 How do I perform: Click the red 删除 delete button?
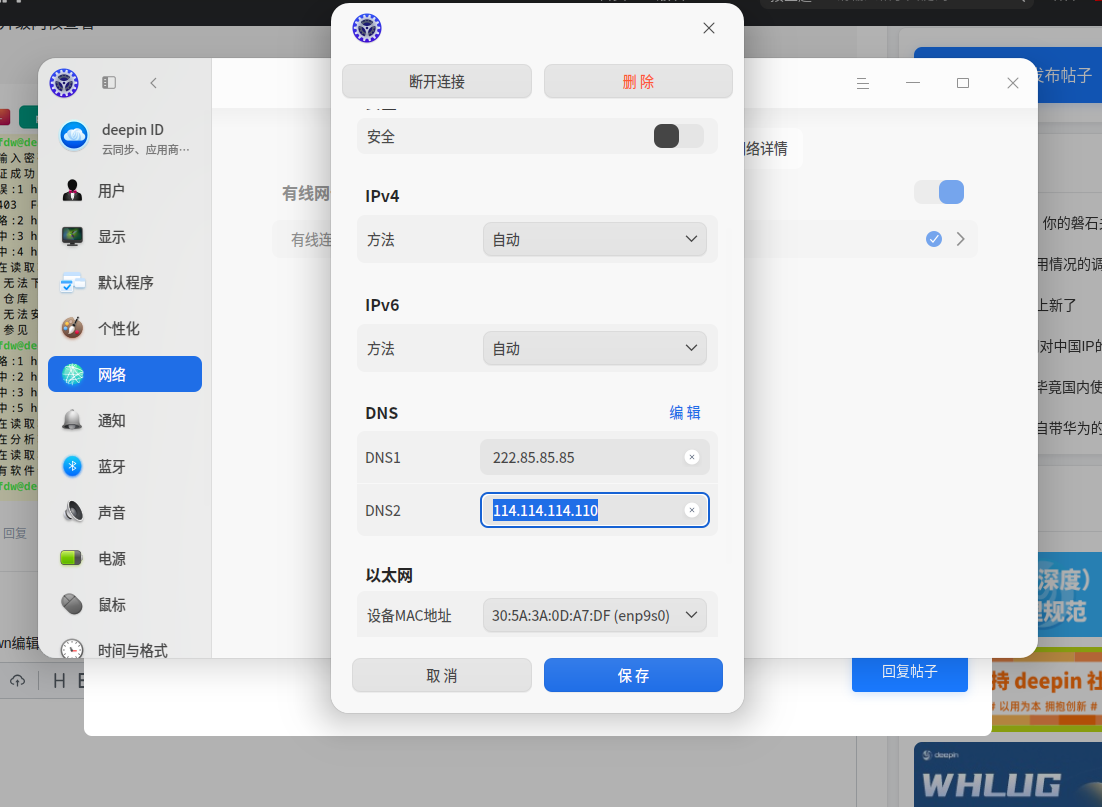pyautogui.click(x=638, y=82)
